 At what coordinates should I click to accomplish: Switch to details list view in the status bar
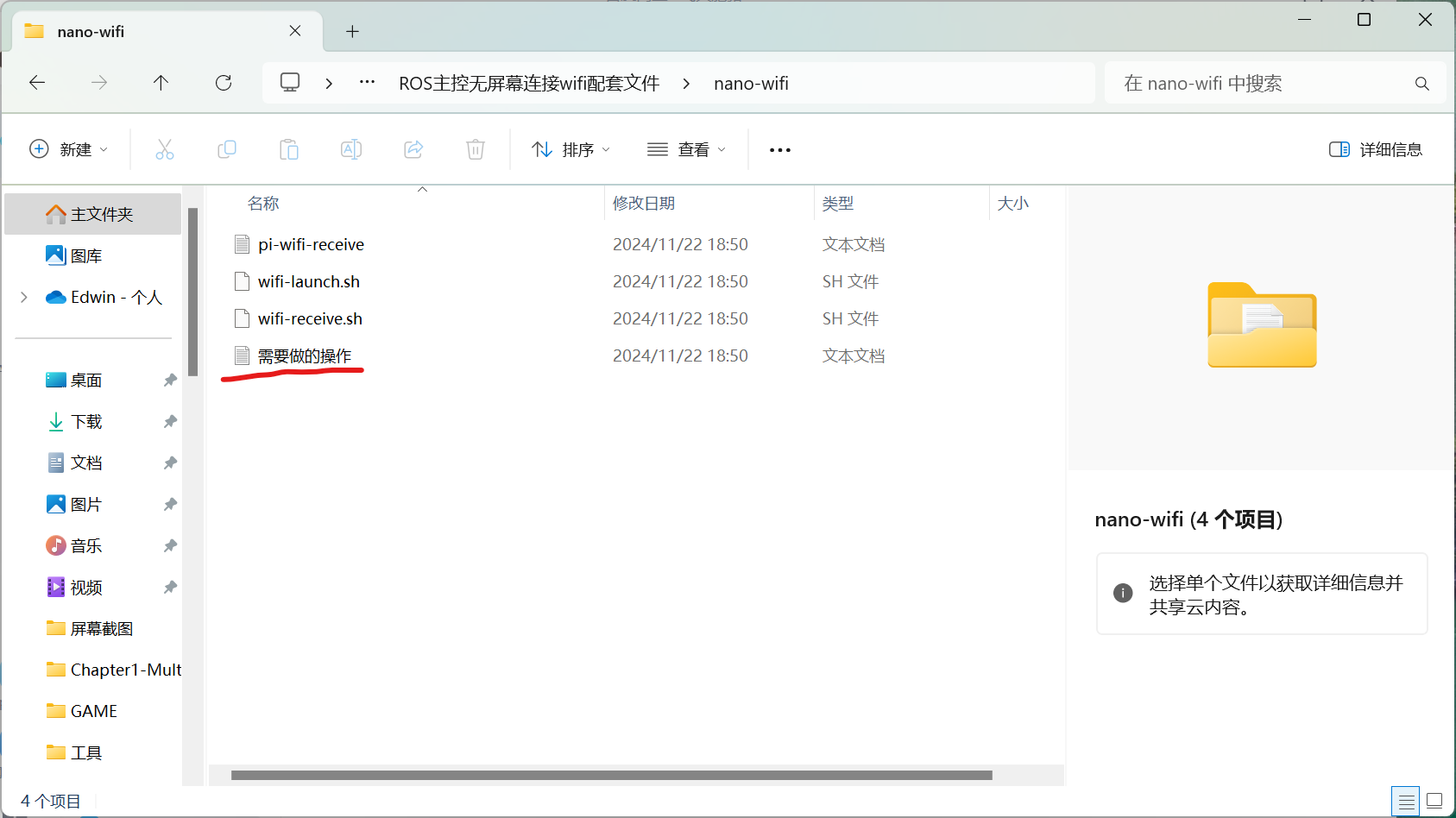coord(1406,801)
